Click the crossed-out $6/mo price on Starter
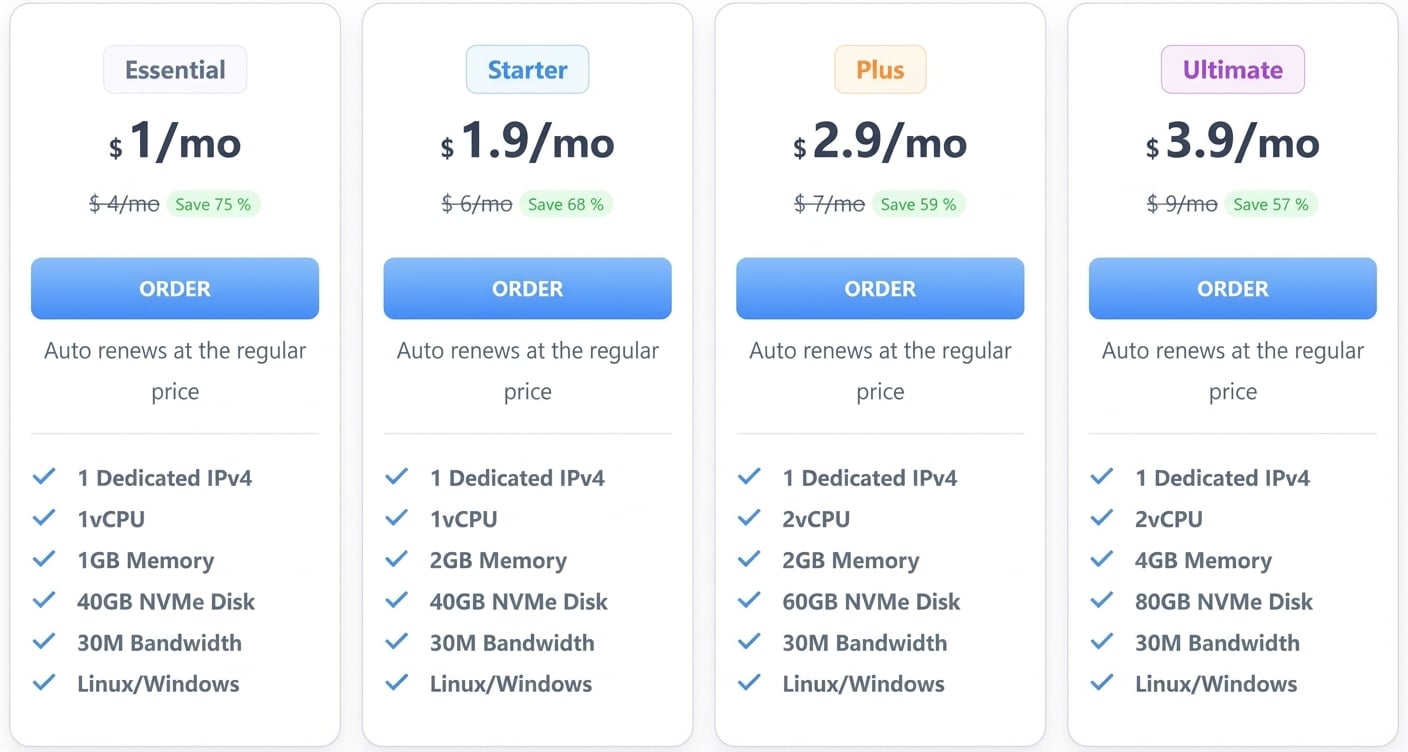Image resolution: width=1408 pixels, height=752 pixels. coord(475,203)
